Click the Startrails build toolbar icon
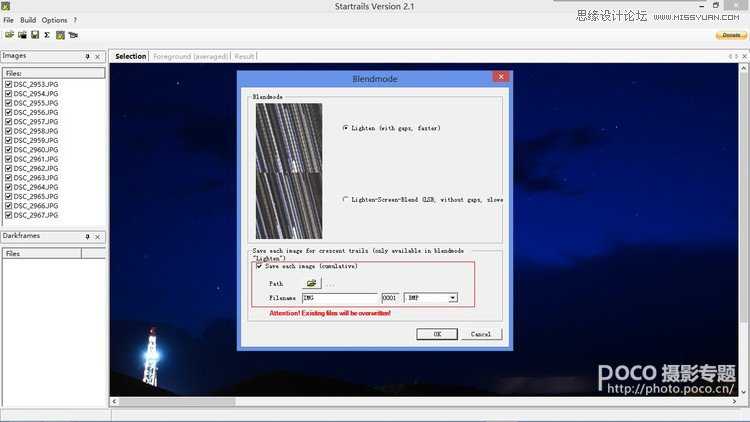The height and width of the screenshot is (422, 750). [60, 34]
